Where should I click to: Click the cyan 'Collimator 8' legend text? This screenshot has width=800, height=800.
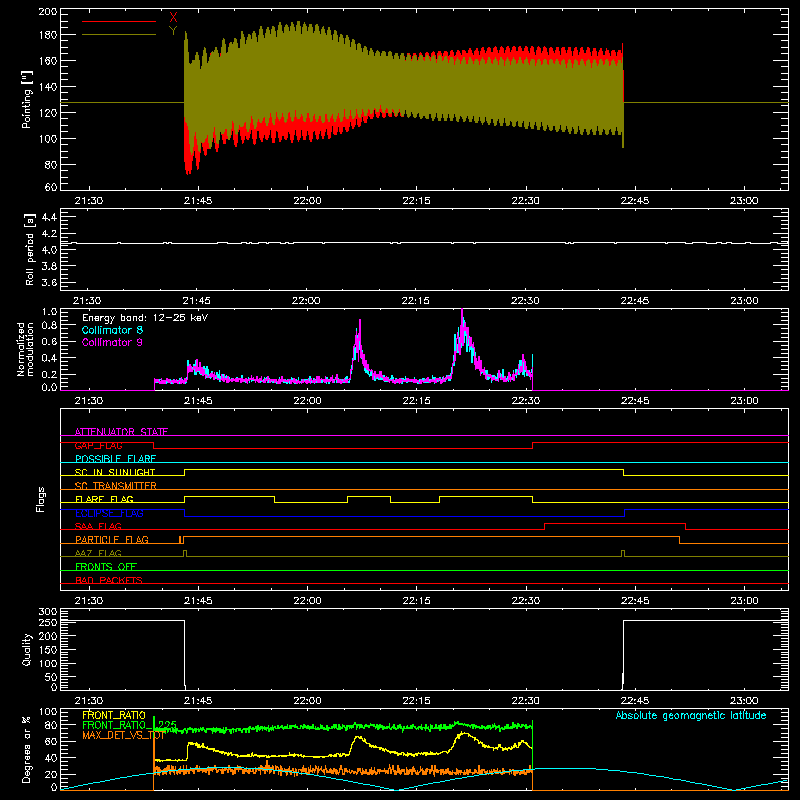tap(112, 330)
